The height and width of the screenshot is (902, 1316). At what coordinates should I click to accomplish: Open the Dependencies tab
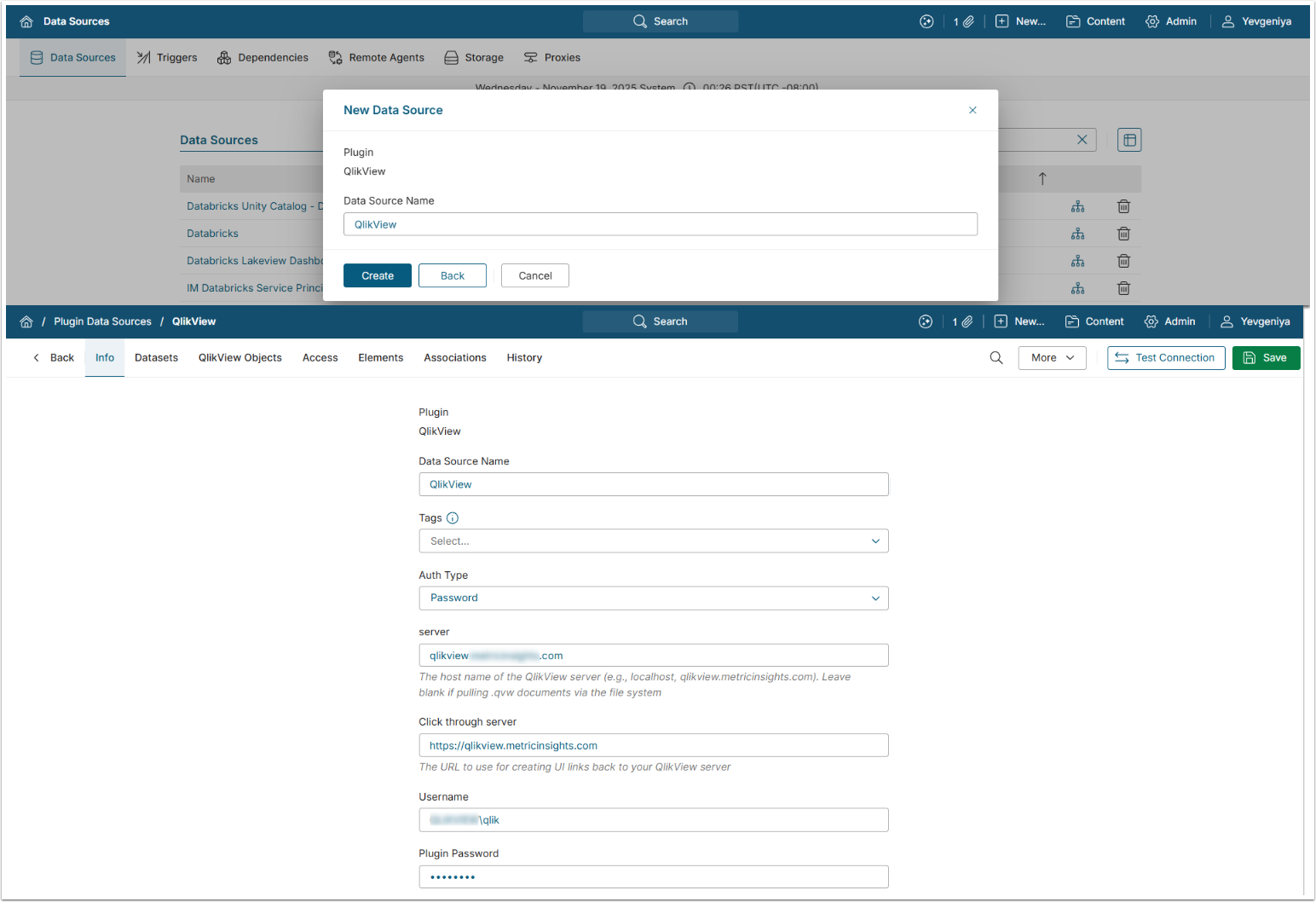coord(263,57)
